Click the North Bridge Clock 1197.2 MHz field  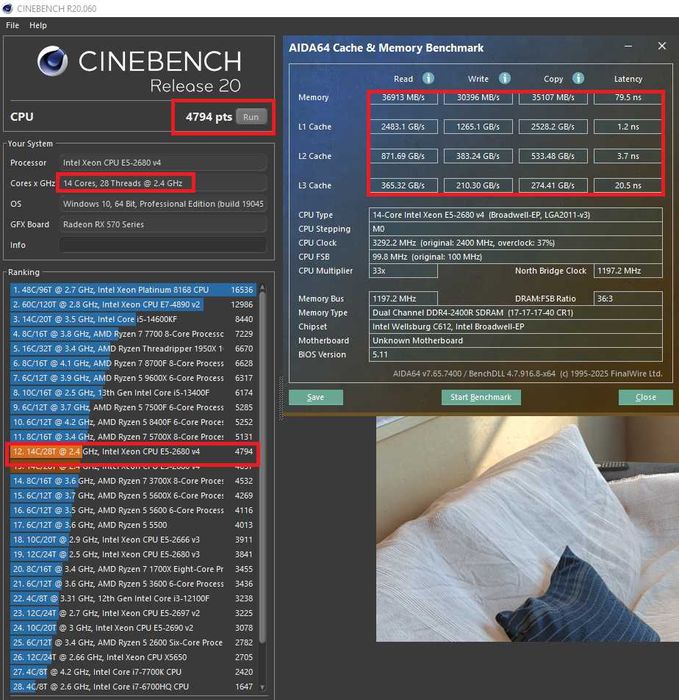[x=628, y=271]
